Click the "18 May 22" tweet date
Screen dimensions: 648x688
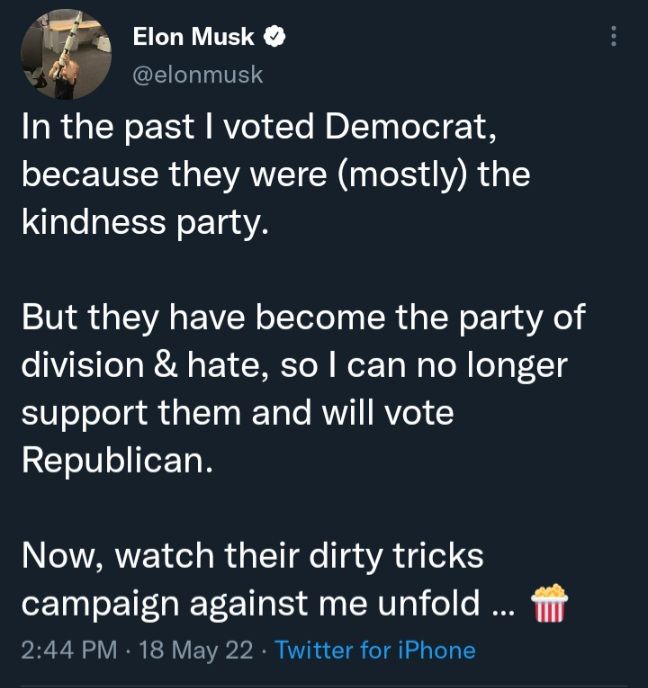(199, 650)
